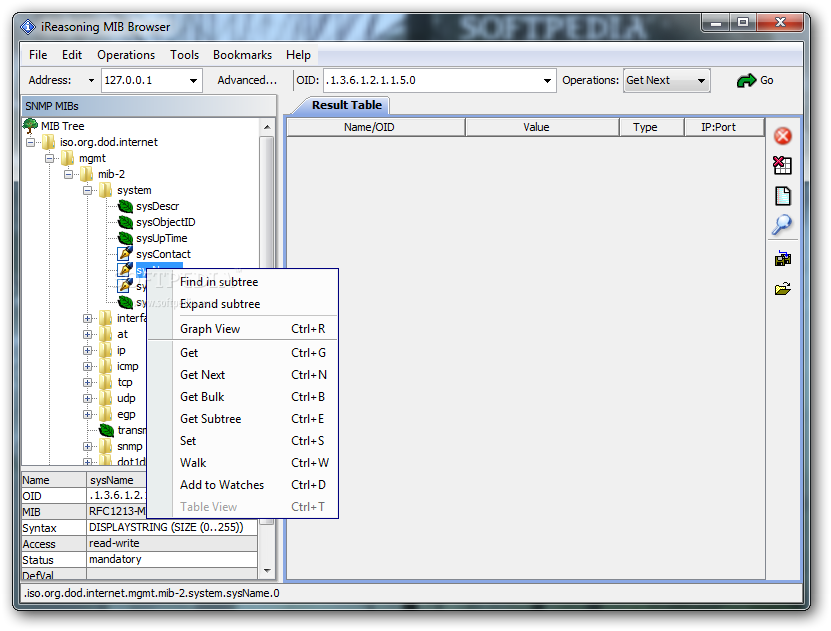Open the Help menu
The width and height of the screenshot is (831, 631).
(298, 55)
